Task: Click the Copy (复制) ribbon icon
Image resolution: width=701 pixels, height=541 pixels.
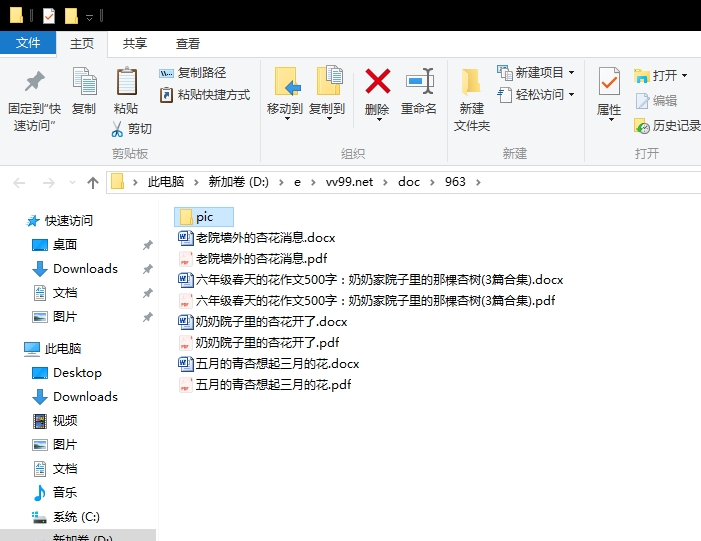Action: tap(84, 81)
